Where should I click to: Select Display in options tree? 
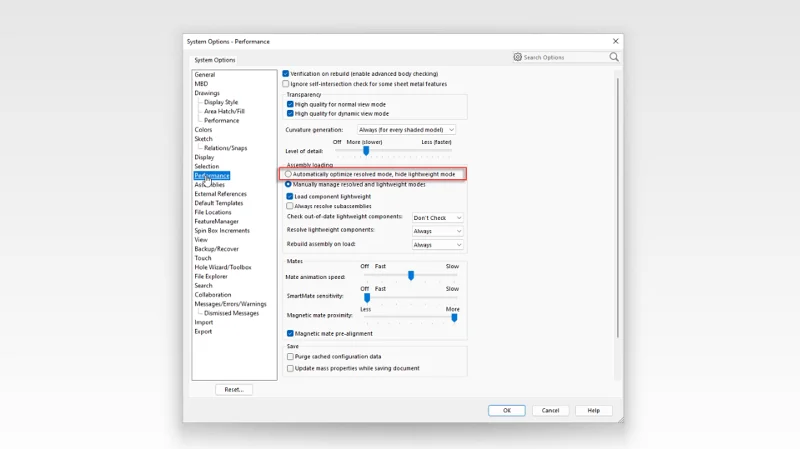[x=204, y=157]
